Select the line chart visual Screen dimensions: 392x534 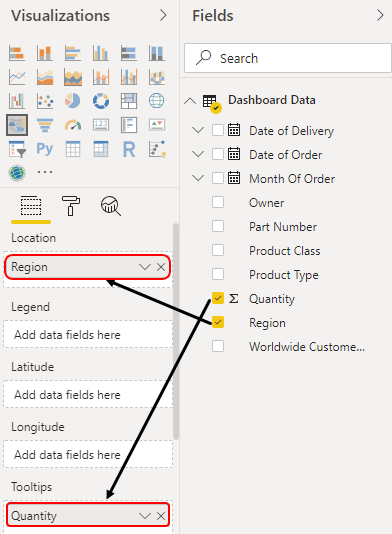click(x=17, y=77)
